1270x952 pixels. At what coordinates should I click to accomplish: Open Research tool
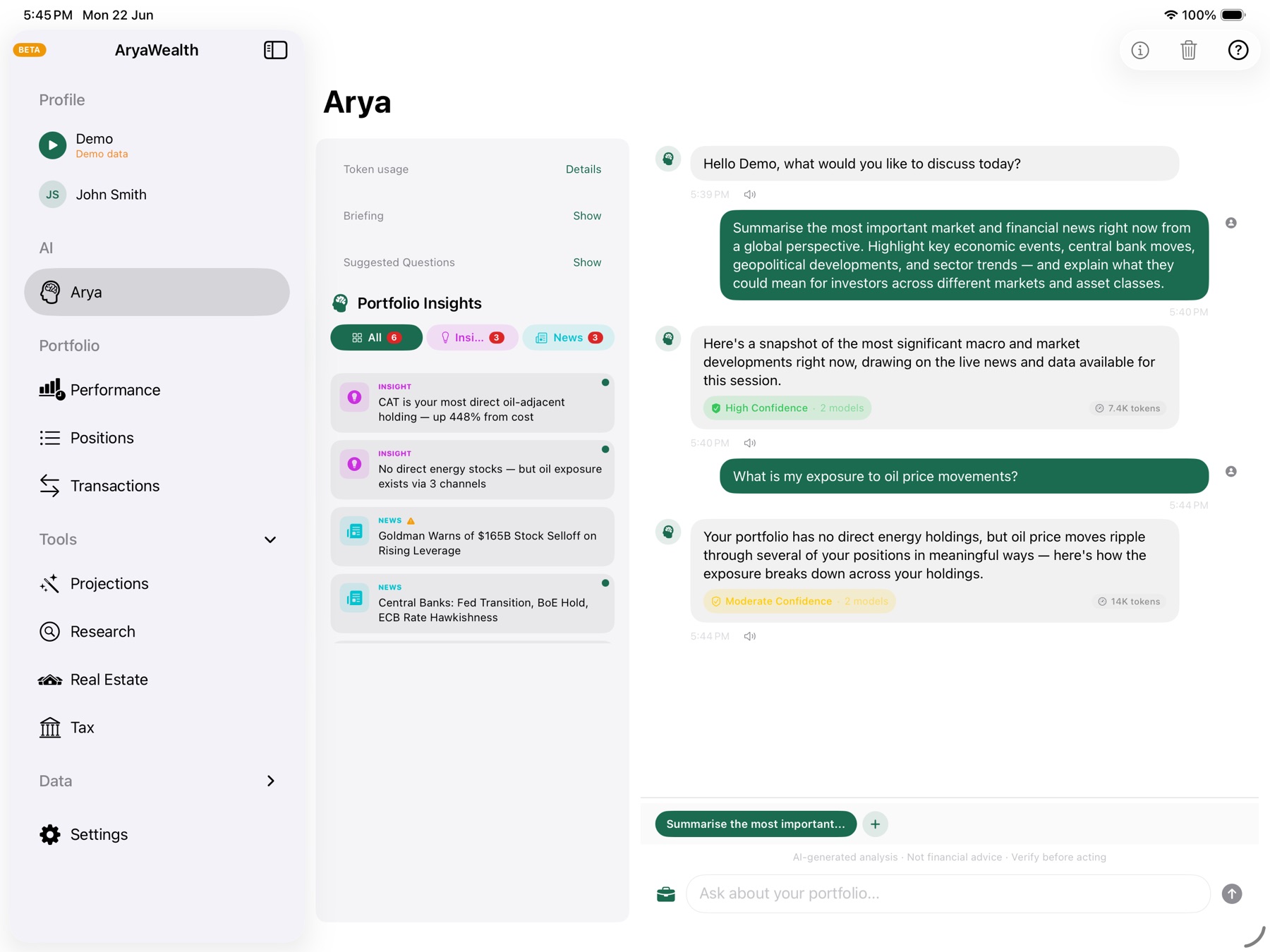coord(157,632)
